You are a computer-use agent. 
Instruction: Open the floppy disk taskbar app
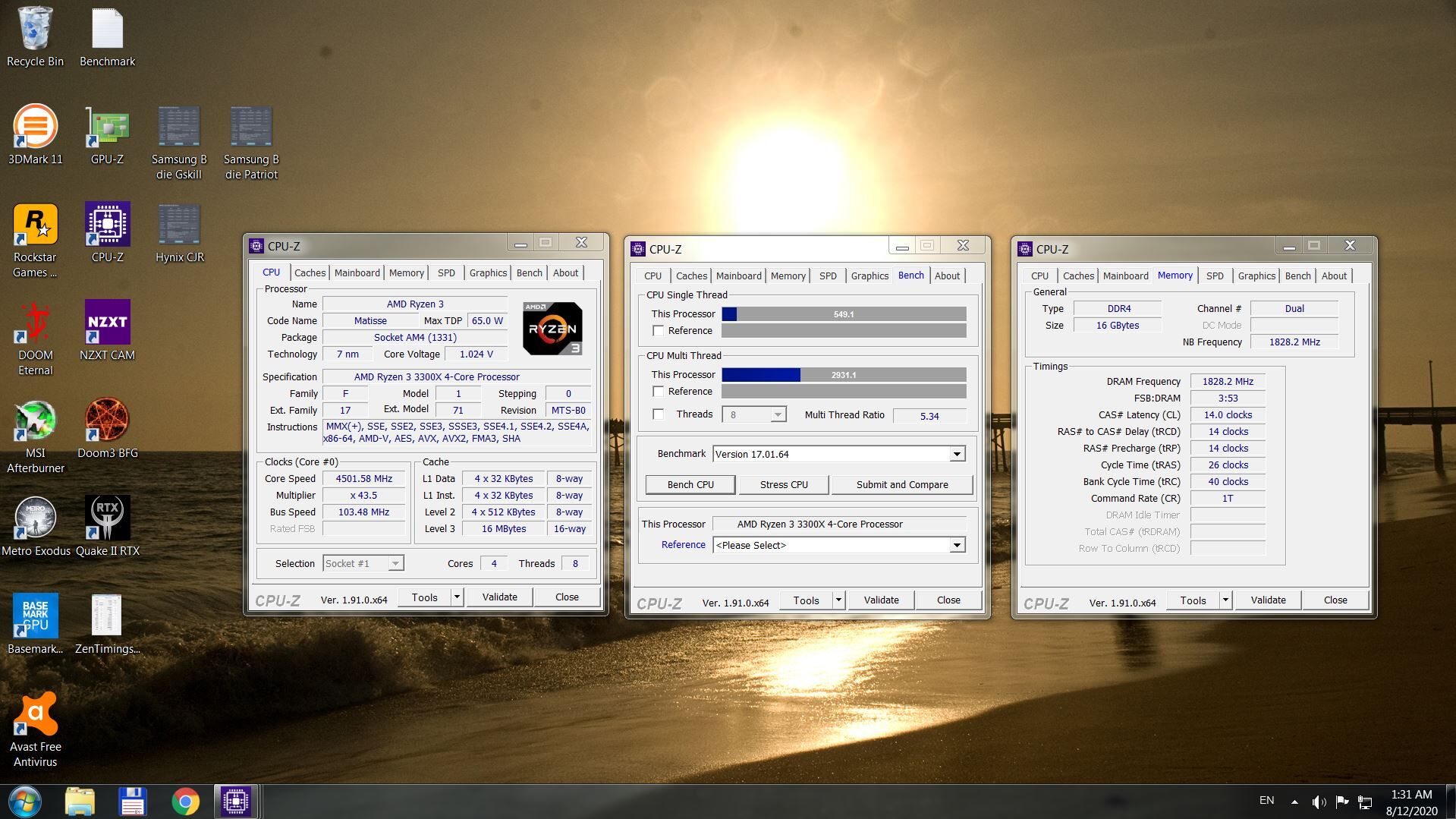(132, 802)
